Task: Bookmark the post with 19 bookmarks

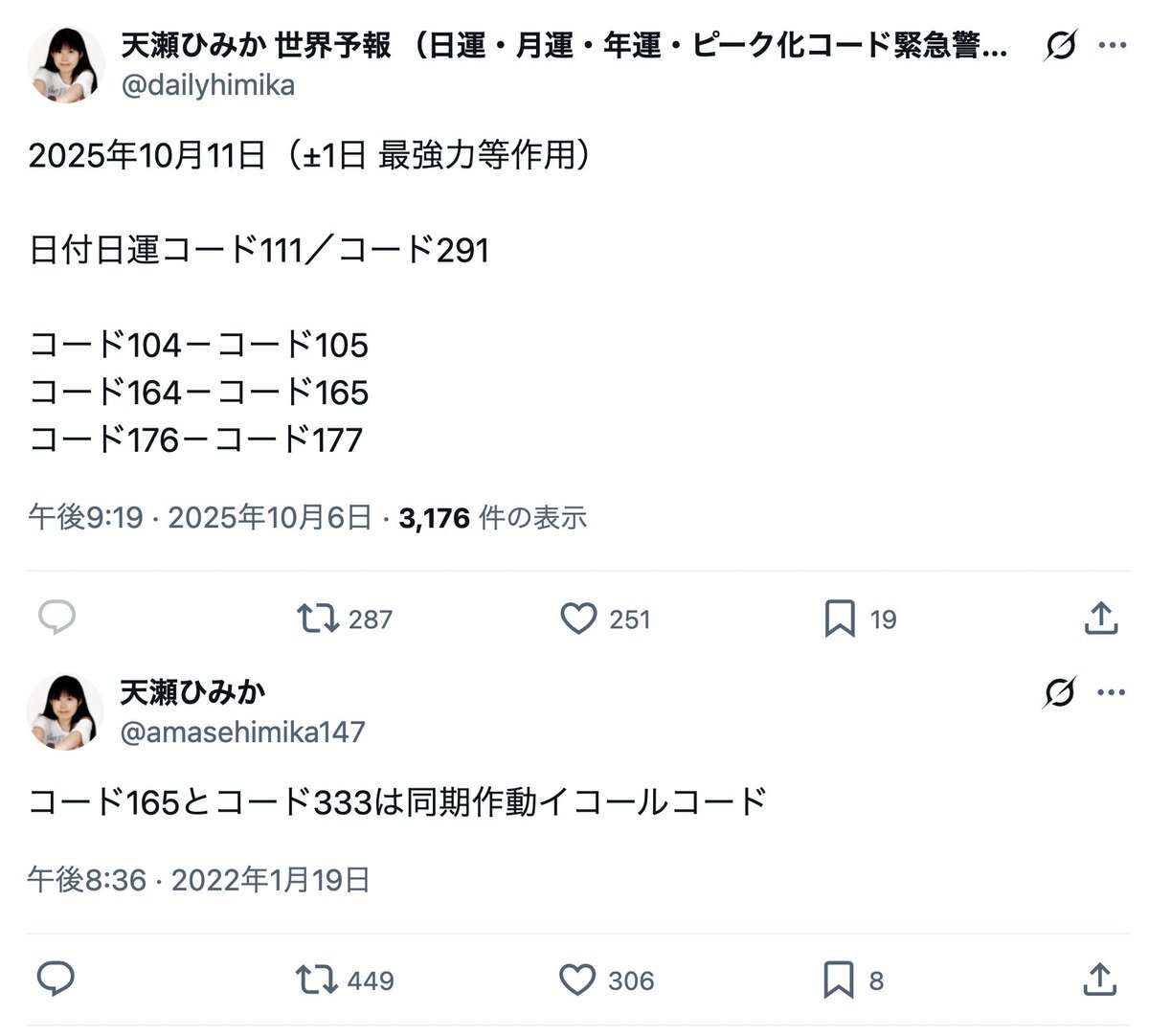Action: 840,619
